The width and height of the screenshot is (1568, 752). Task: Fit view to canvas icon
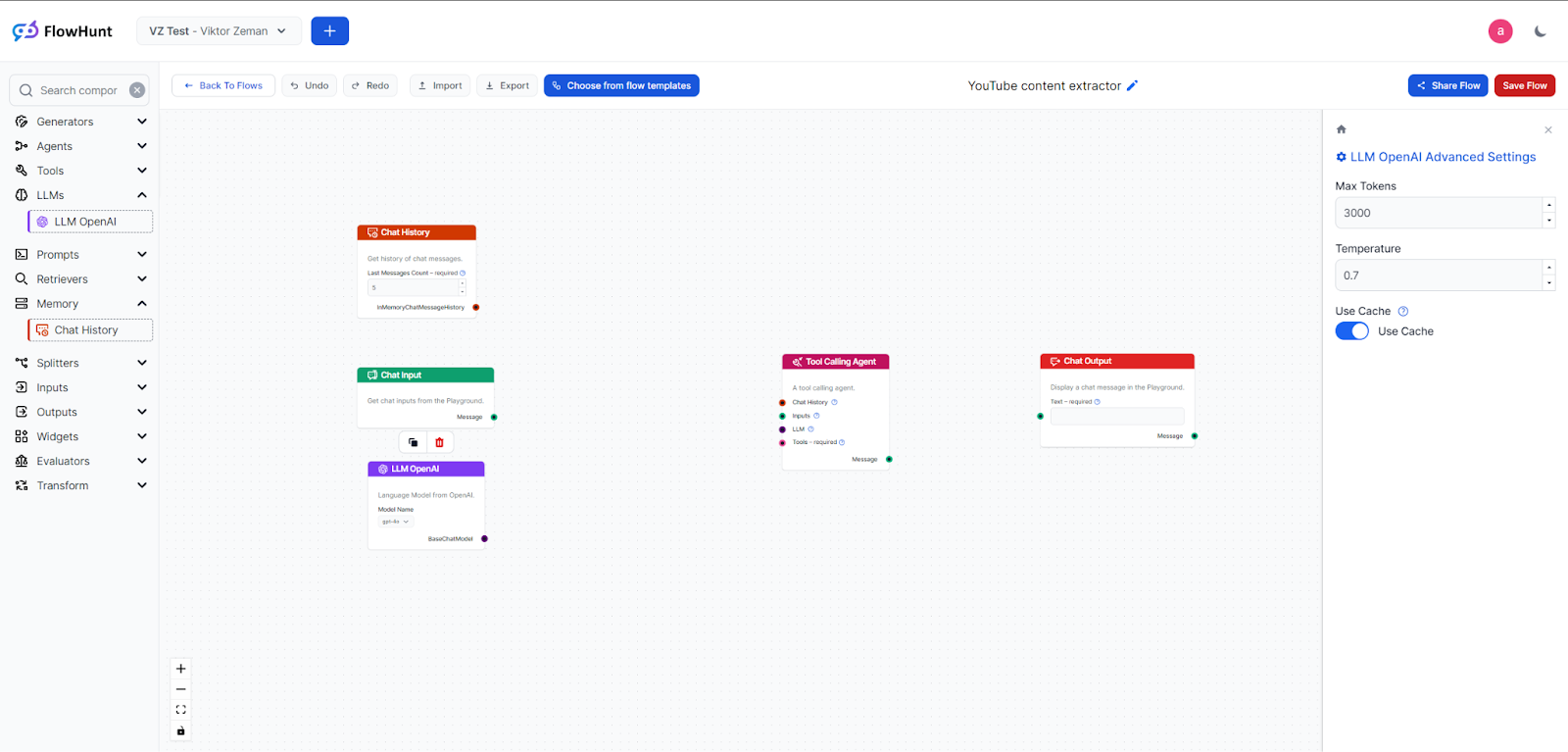[180, 710]
